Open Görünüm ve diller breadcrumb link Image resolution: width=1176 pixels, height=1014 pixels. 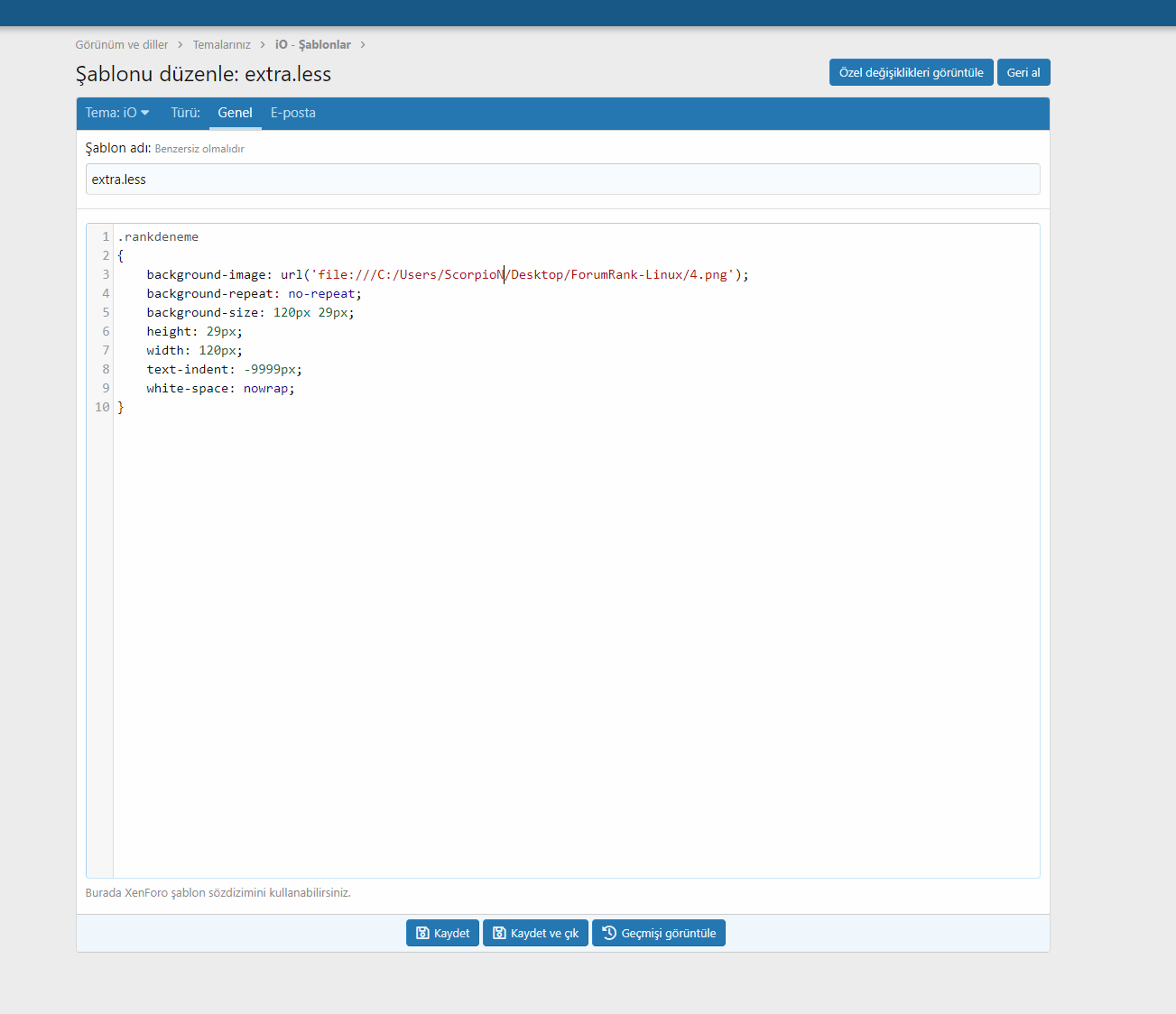point(122,44)
